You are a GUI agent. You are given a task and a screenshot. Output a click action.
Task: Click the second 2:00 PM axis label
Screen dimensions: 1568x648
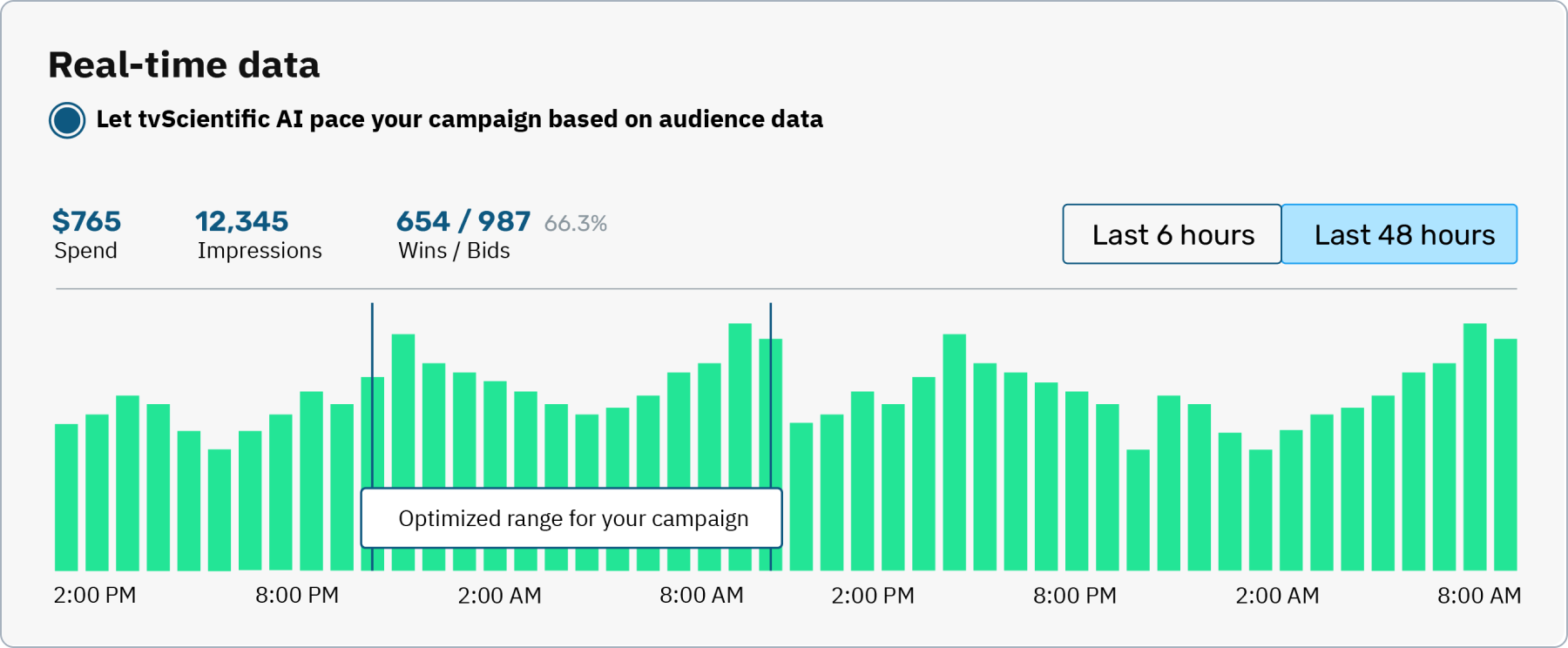(872, 596)
